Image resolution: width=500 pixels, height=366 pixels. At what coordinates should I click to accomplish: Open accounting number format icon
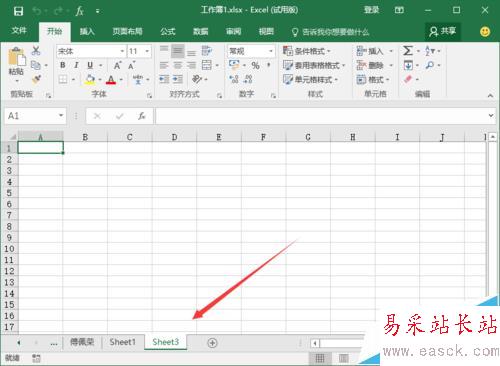coord(234,65)
